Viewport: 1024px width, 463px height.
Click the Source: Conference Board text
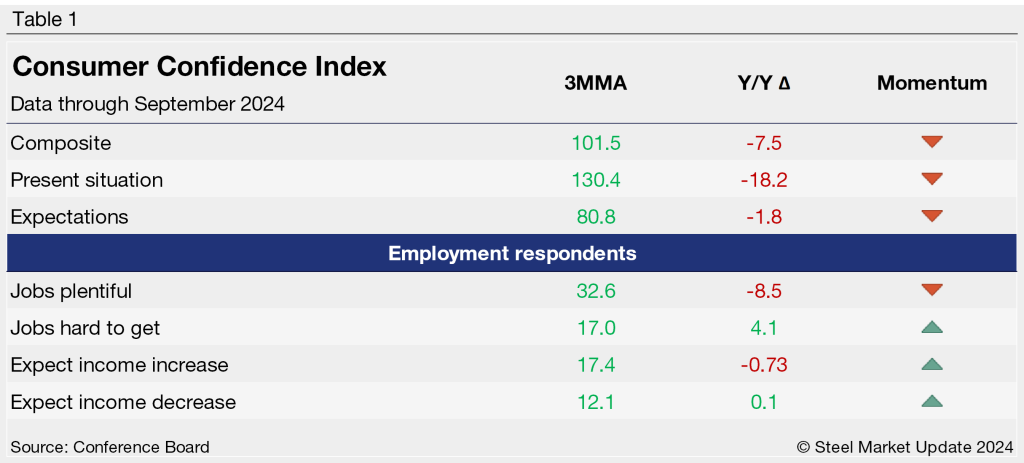tap(110, 446)
